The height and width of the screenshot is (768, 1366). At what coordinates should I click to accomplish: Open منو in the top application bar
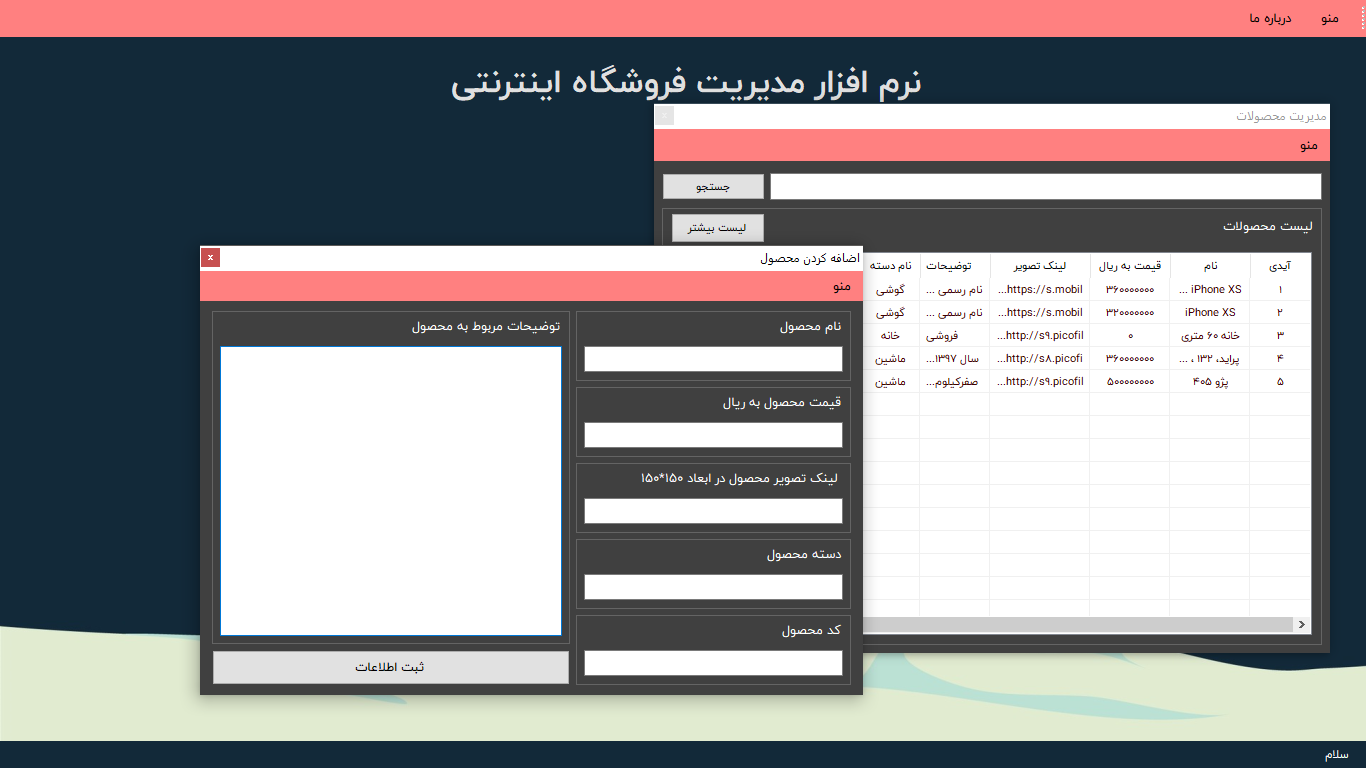point(1329,19)
